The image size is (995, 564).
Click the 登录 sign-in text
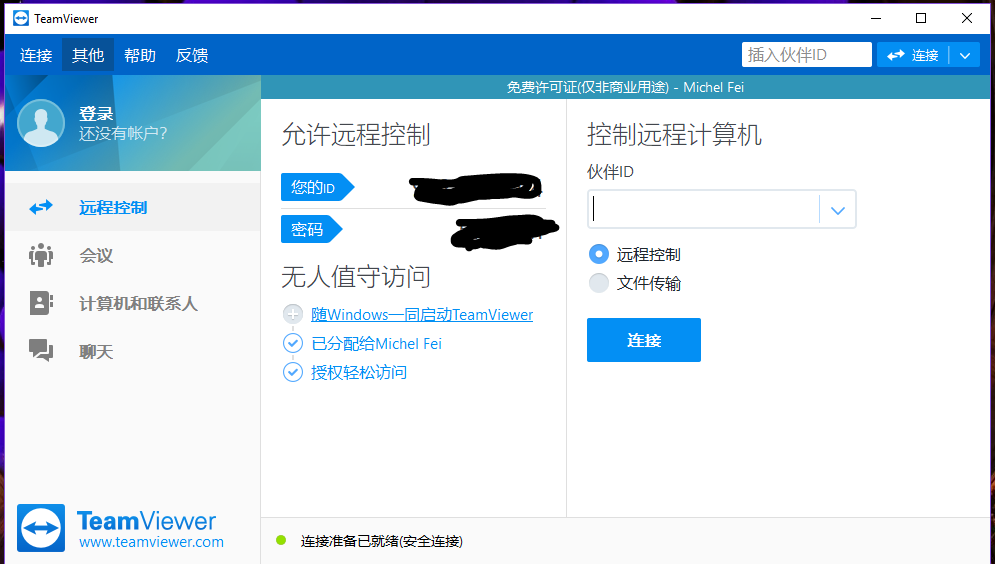click(x=96, y=114)
